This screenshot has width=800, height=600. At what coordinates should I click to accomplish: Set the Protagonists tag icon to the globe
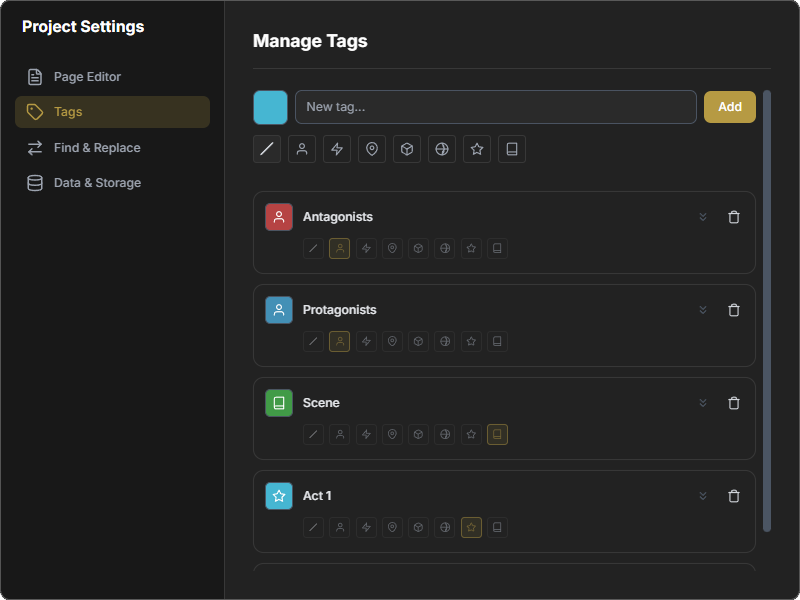[445, 341]
